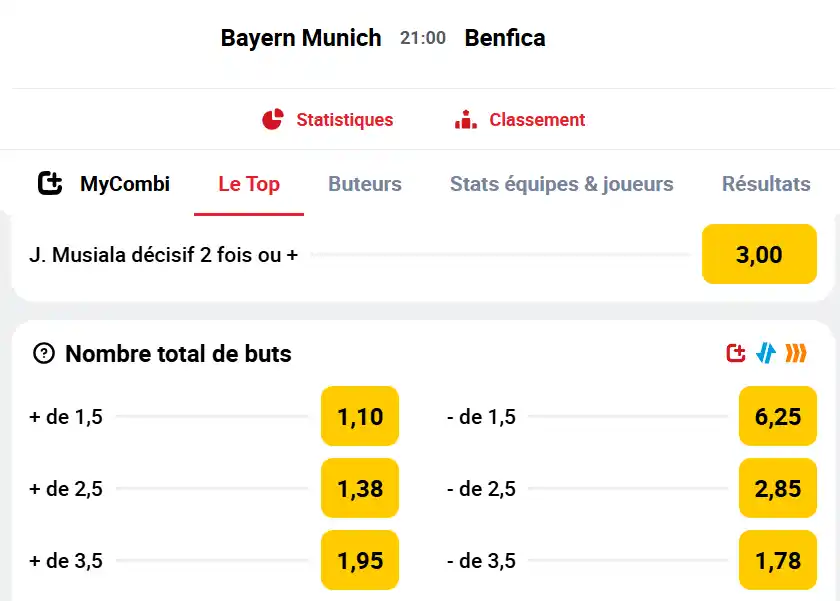Click the Statistiques pie chart icon

tap(273, 119)
